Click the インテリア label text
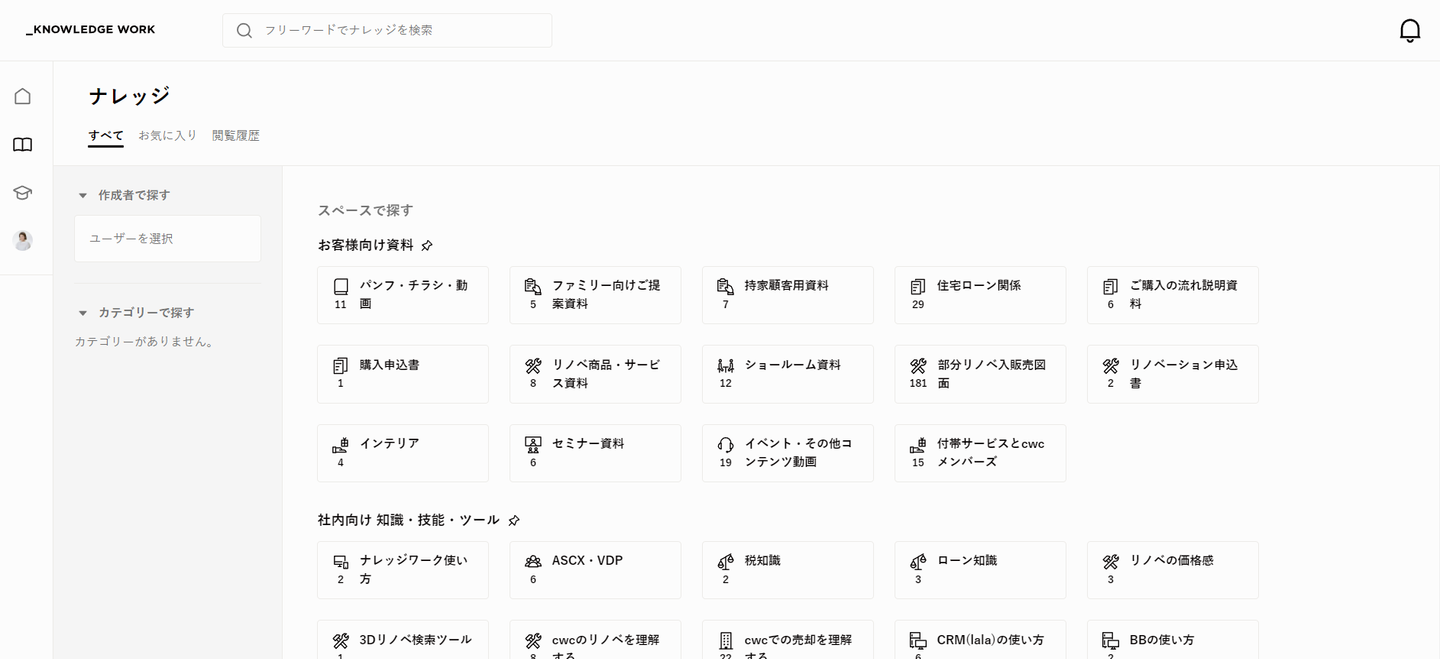Screen dimensions: 1440x659 click(390, 444)
